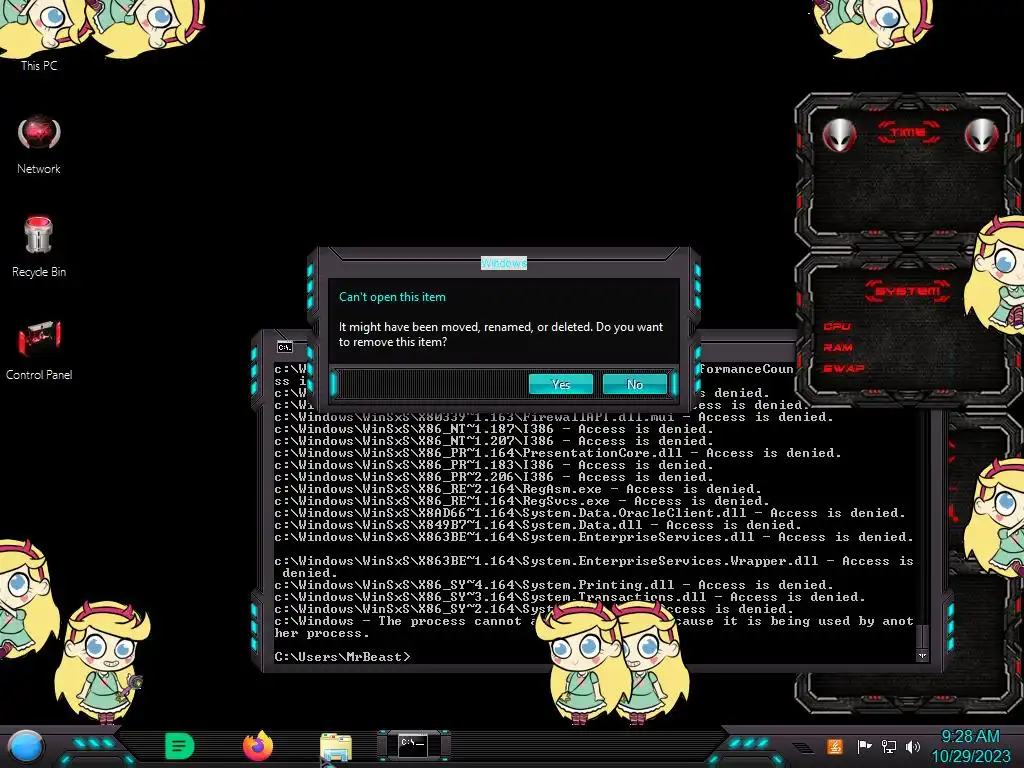Open the green notes app on taskbar

pyautogui.click(x=179, y=746)
